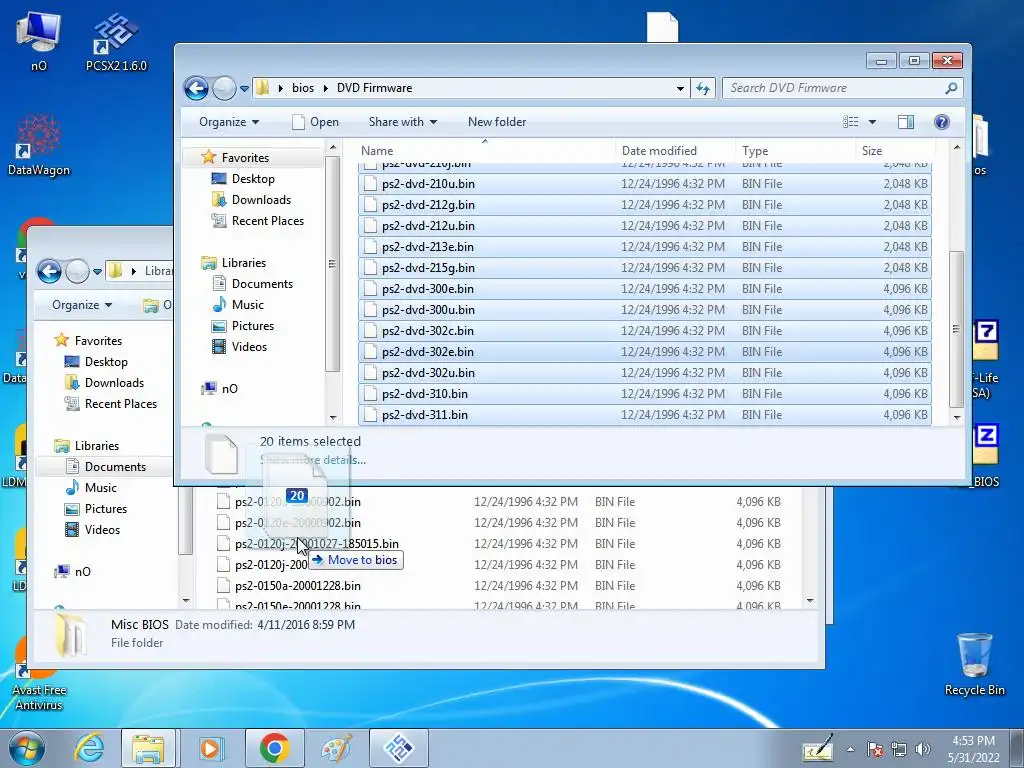Open PCSX2 1.6.0 desktop shortcut

[x=116, y=43]
